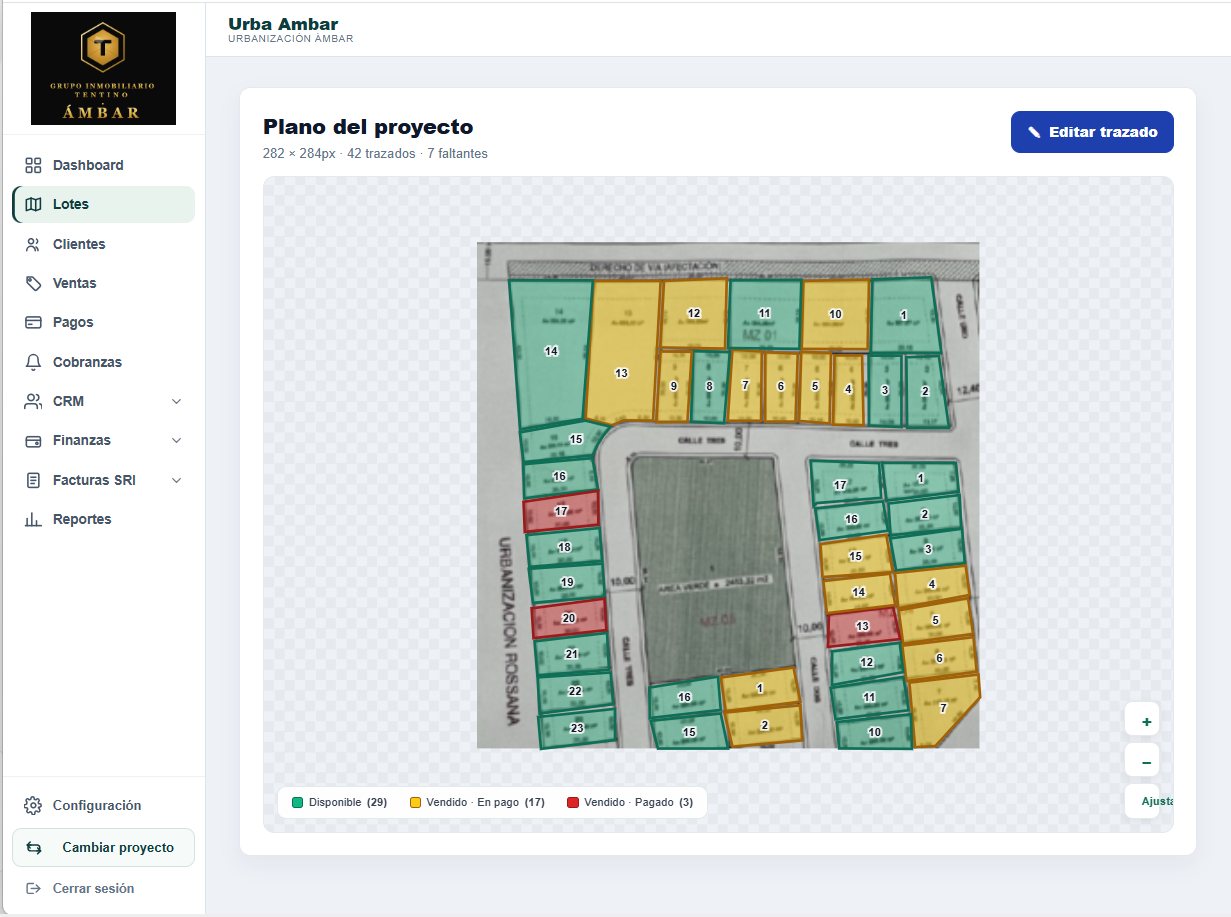The width and height of the screenshot is (1231, 917).
Task: Expand the Finanzas submenu chevron
Action: [x=177, y=440]
